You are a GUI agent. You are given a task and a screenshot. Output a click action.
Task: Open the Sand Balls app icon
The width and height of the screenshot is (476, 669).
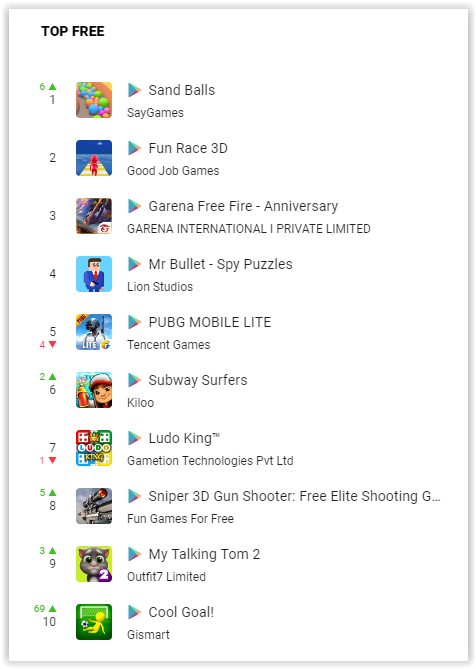94,100
